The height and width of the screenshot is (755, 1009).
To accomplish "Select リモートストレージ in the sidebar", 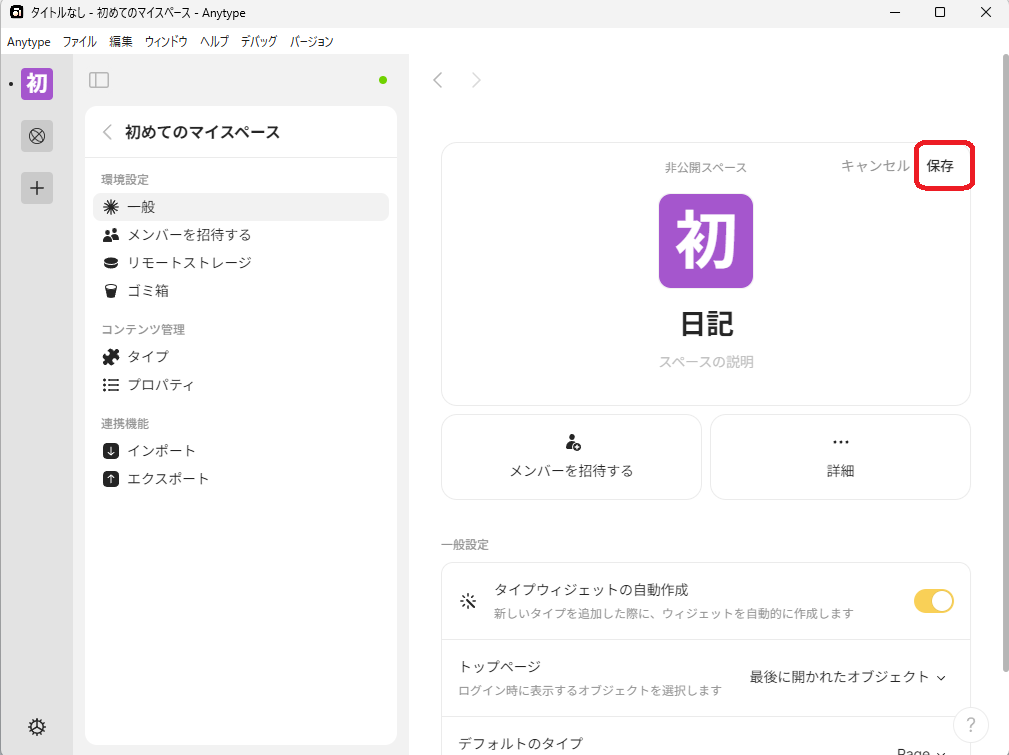I will (241, 263).
